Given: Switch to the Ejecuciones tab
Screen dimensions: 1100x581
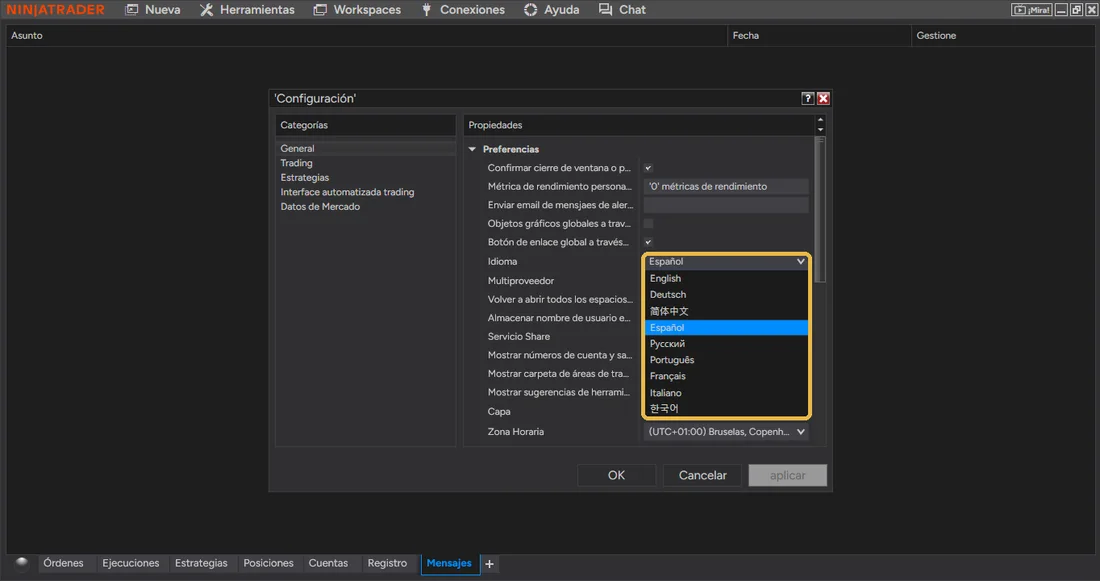Looking at the screenshot, I should (130, 563).
